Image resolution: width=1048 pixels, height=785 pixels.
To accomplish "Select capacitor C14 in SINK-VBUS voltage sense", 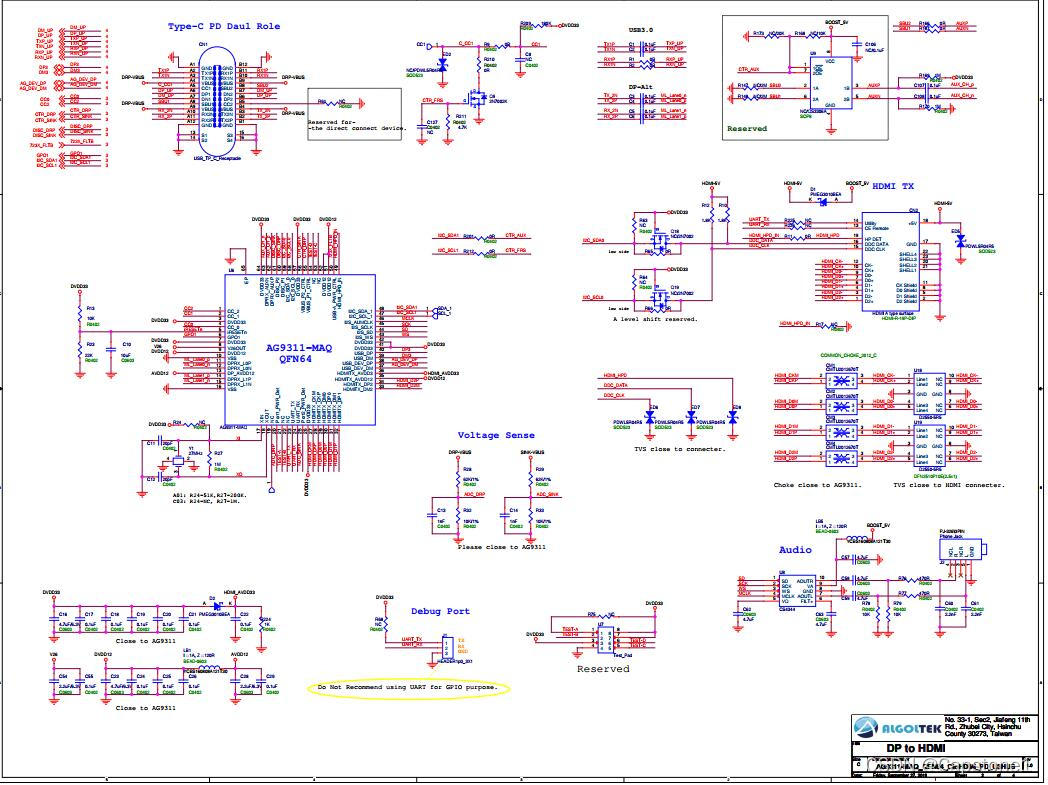I will (x=507, y=514).
